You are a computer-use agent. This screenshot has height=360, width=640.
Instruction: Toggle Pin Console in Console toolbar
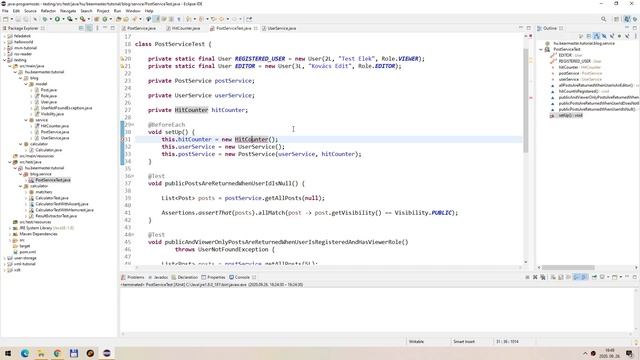(594, 277)
